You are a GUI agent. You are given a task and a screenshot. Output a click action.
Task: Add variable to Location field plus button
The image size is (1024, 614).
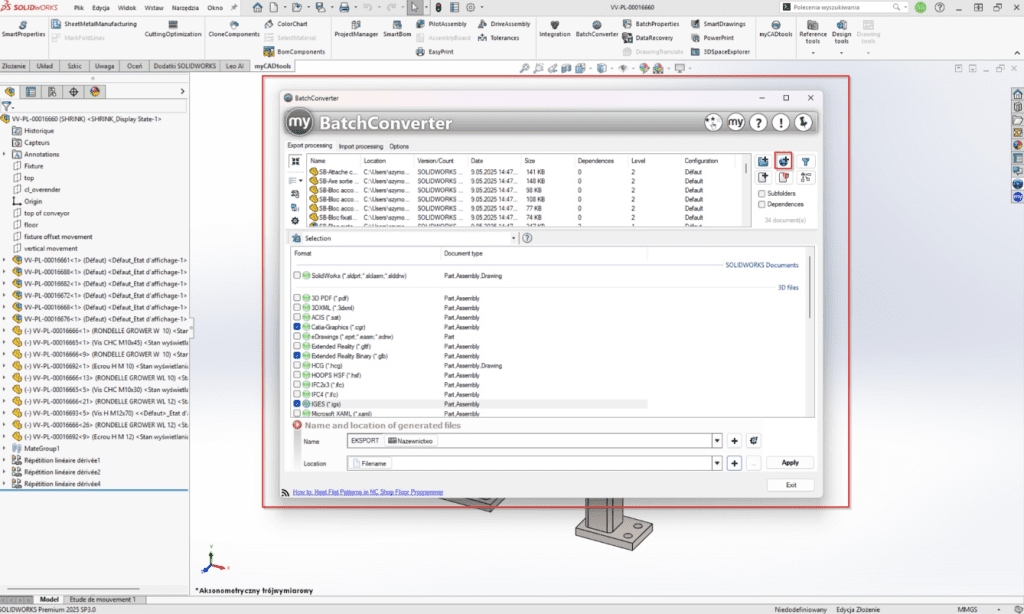tap(734, 463)
